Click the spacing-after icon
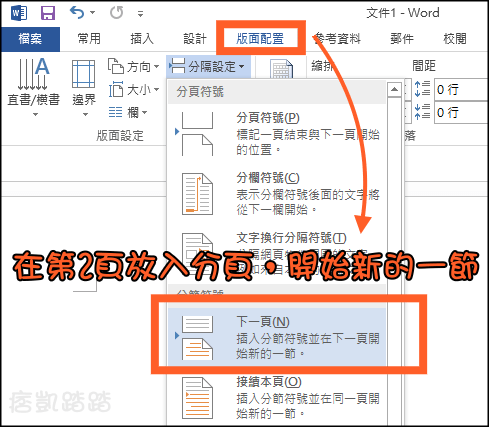This screenshot has width=489, height=427. [x=422, y=112]
